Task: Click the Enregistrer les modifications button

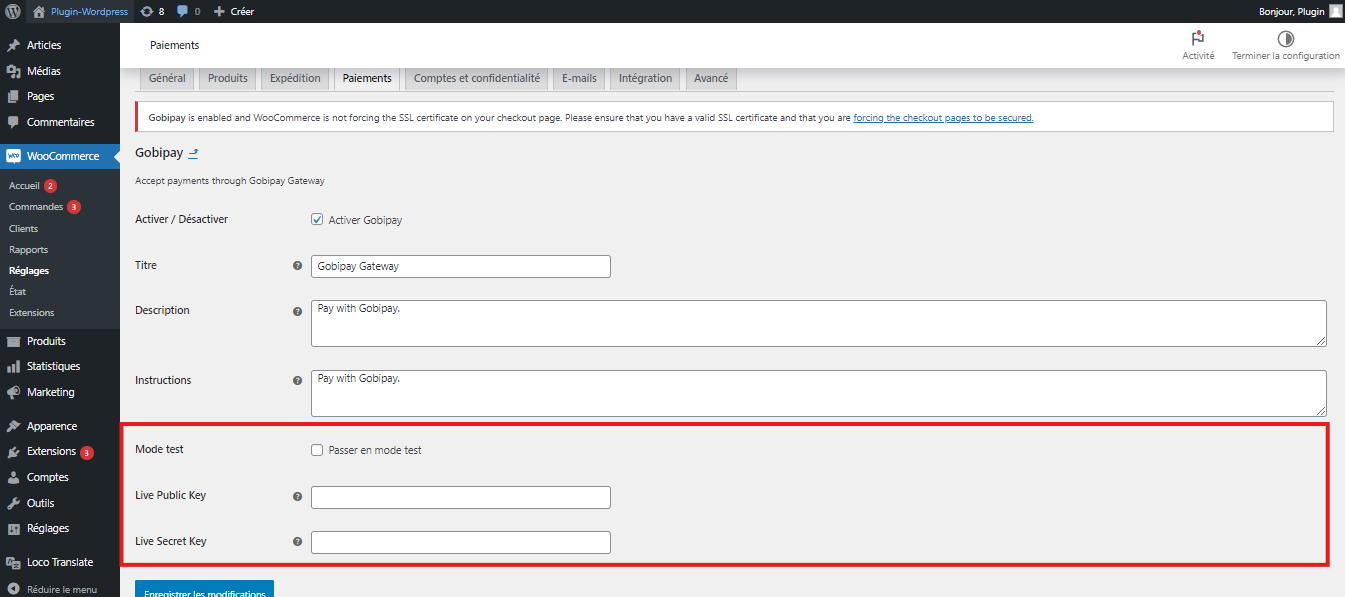Action: [204, 589]
